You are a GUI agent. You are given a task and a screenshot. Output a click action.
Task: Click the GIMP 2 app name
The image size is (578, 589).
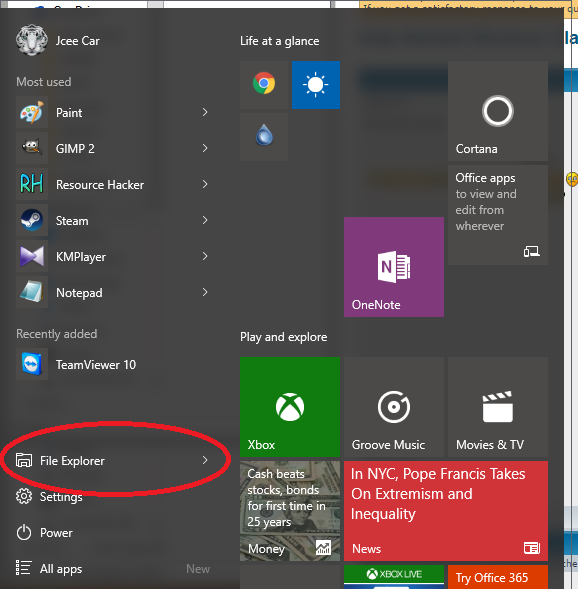click(x=75, y=149)
